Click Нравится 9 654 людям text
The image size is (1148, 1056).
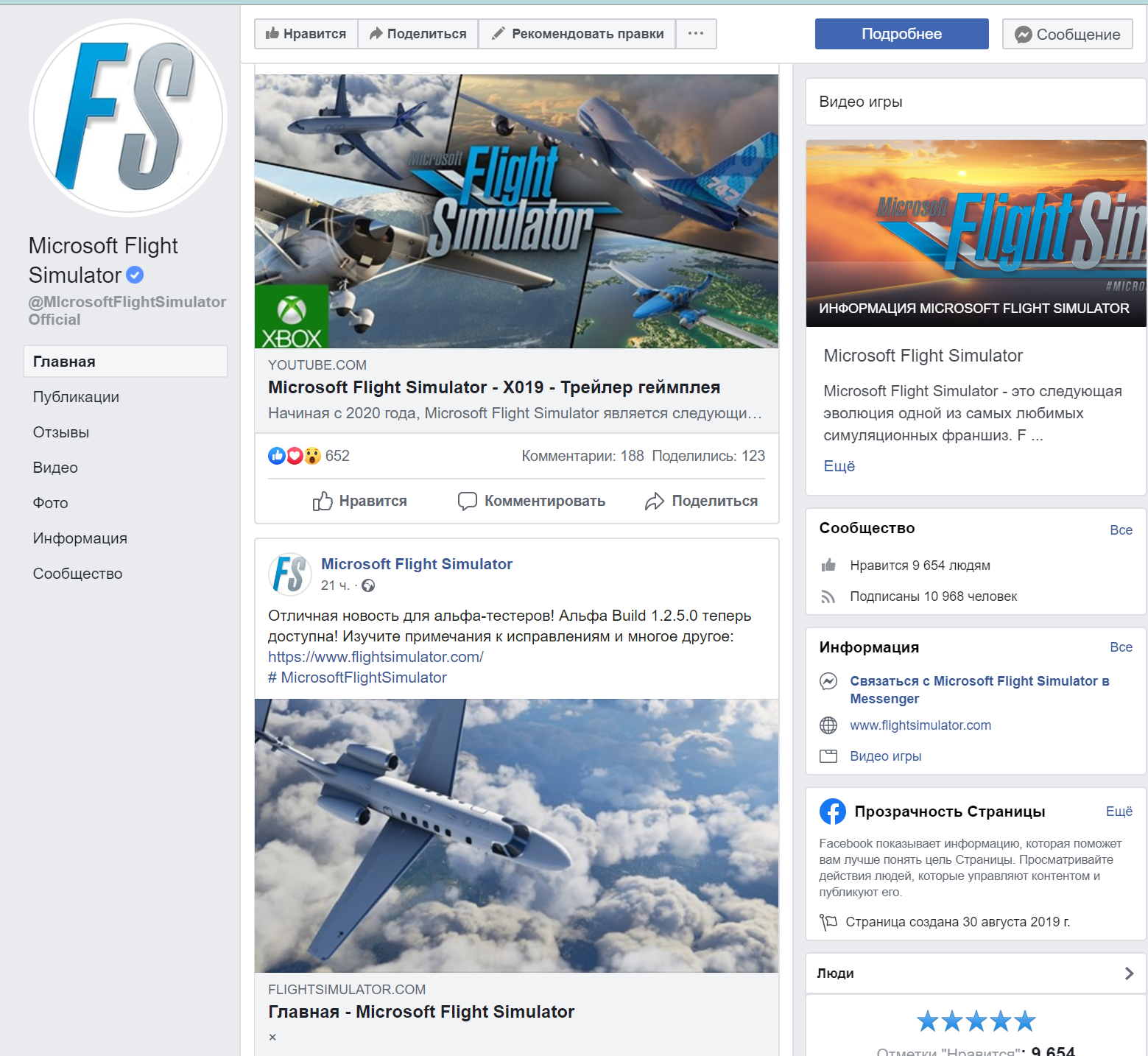(920, 566)
